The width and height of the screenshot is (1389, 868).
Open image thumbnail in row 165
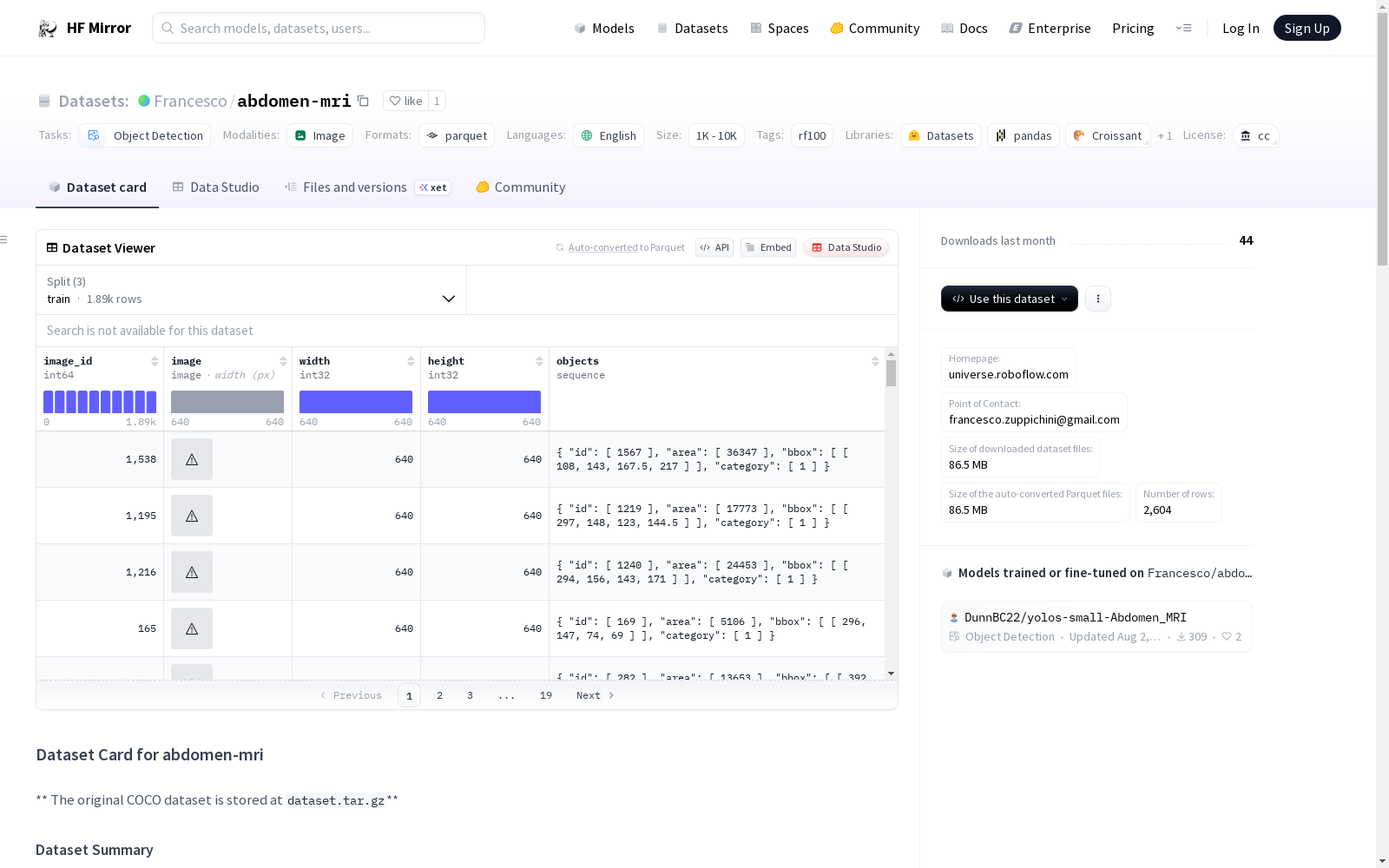pos(192,628)
